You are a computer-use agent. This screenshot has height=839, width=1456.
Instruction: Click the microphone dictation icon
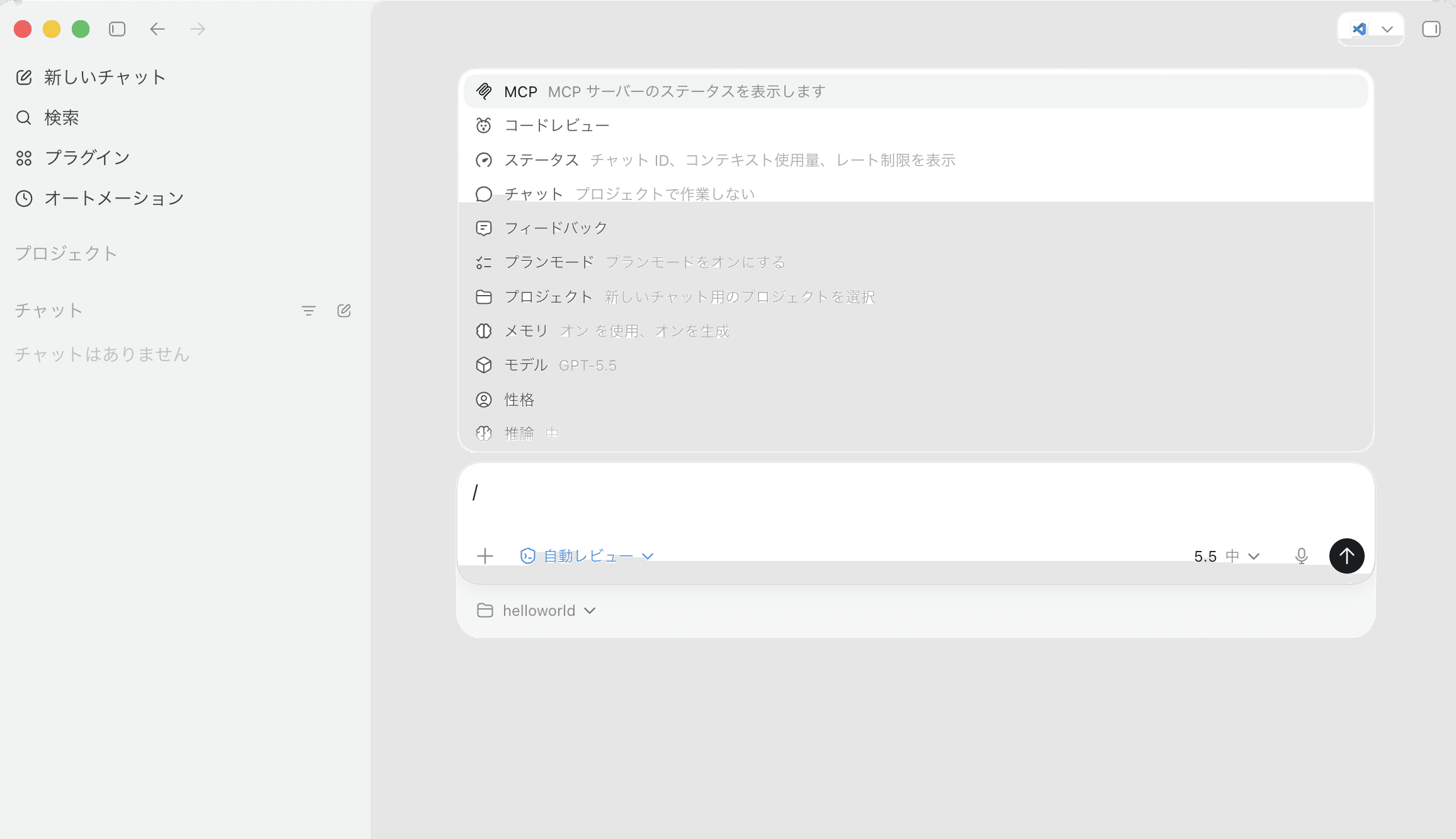tap(1302, 556)
